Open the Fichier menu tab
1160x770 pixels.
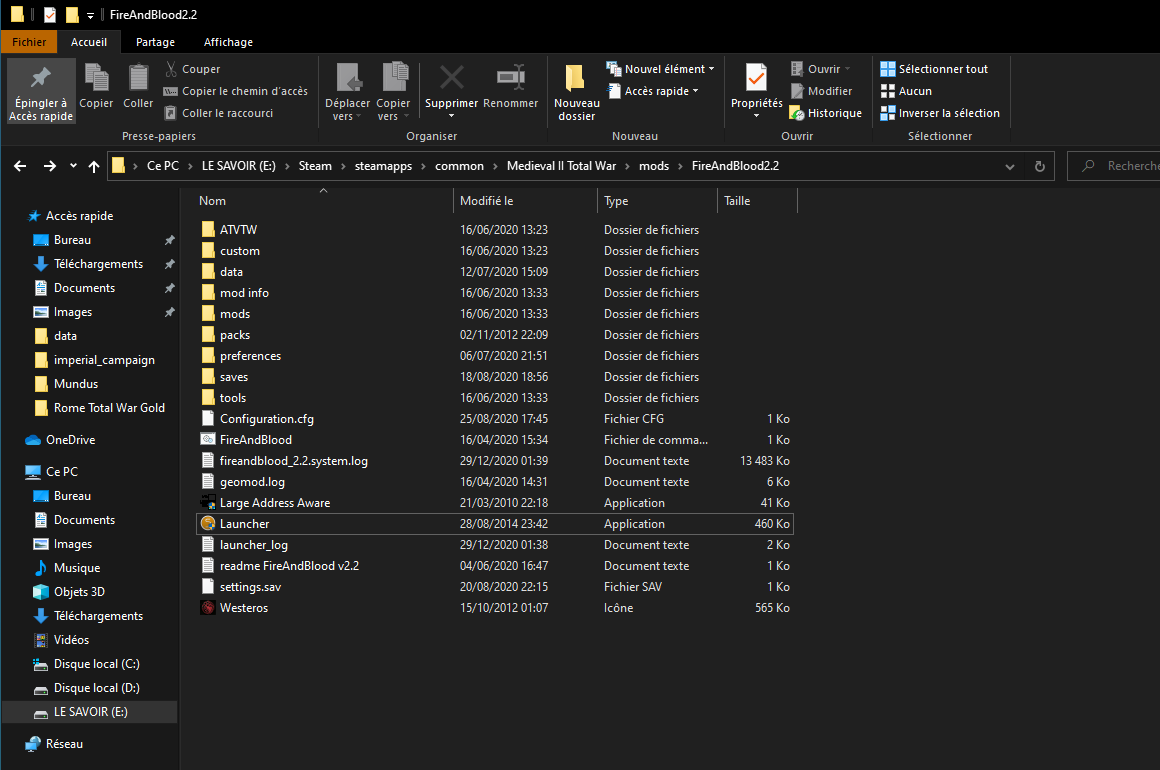coord(29,42)
